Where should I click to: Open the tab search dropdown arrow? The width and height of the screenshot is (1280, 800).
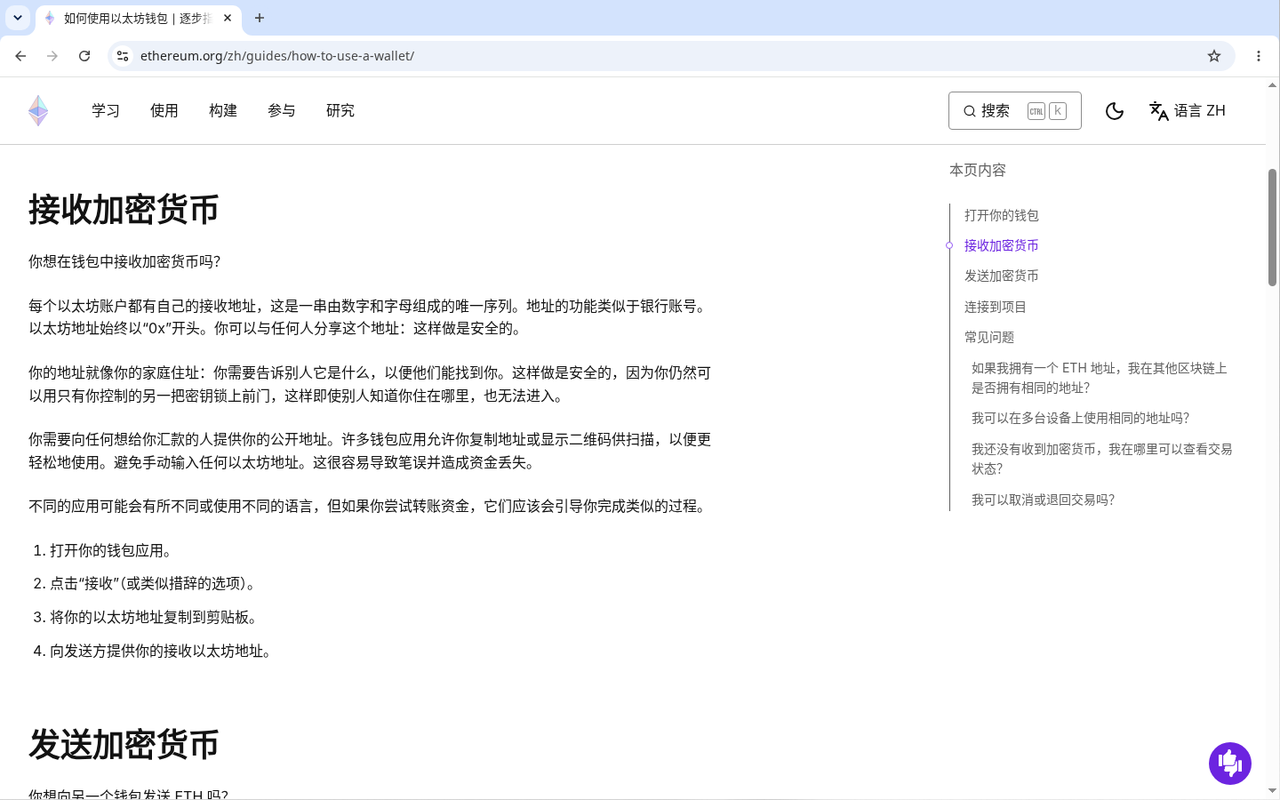tap(17, 18)
